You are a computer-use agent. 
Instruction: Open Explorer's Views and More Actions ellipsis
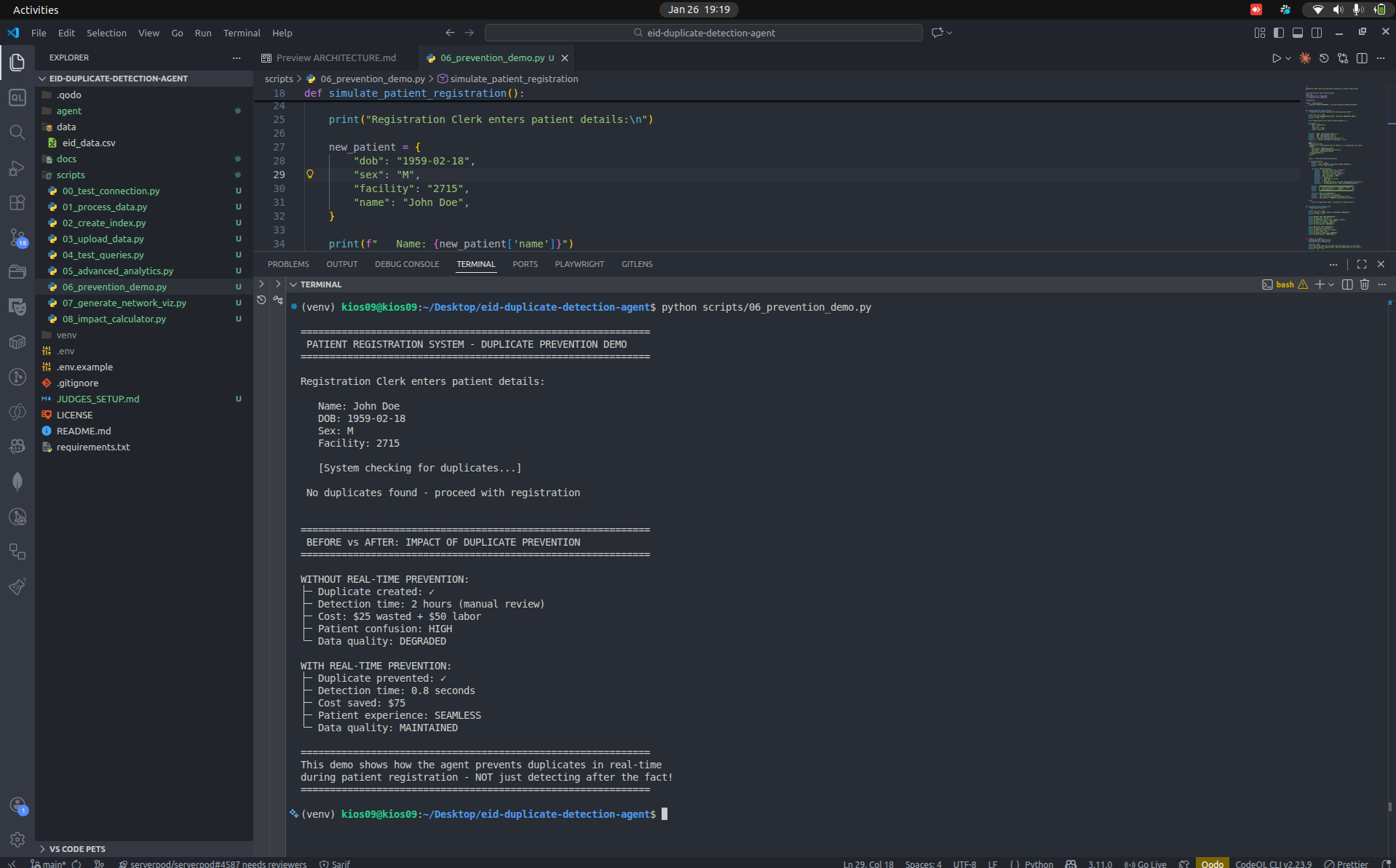(237, 58)
